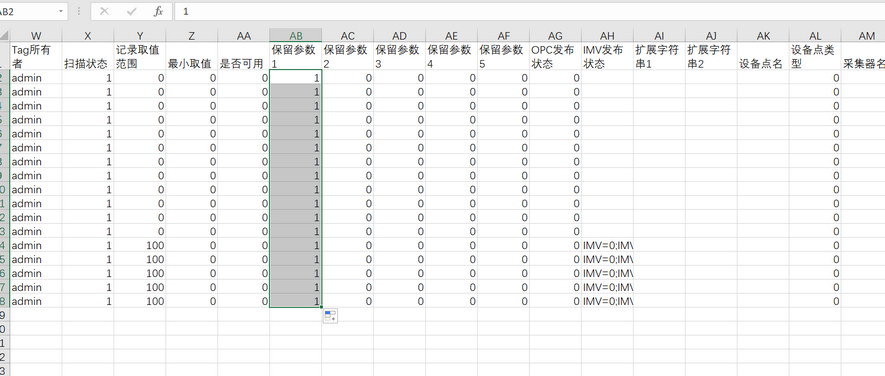This screenshot has width=885, height=376.
Task: Open Insert Function with the fx icon
Action: tap(159, 11)
